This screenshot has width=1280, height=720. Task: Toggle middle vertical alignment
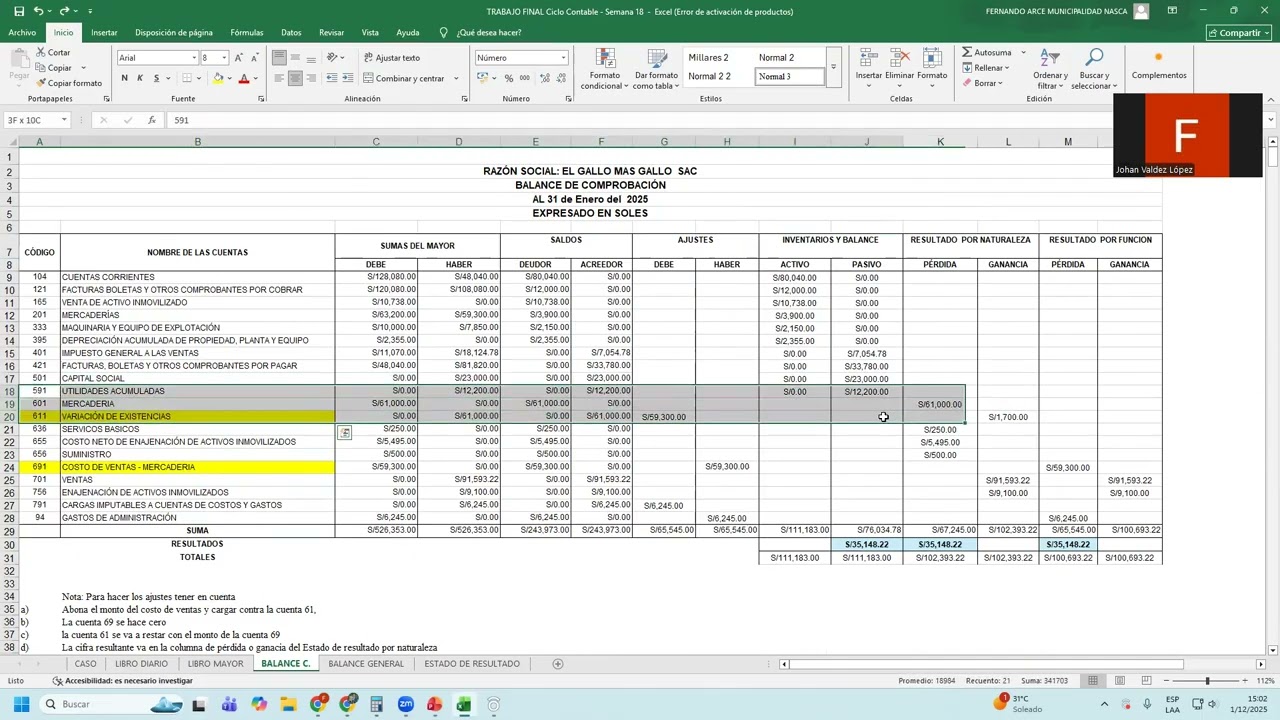point(295,57)
